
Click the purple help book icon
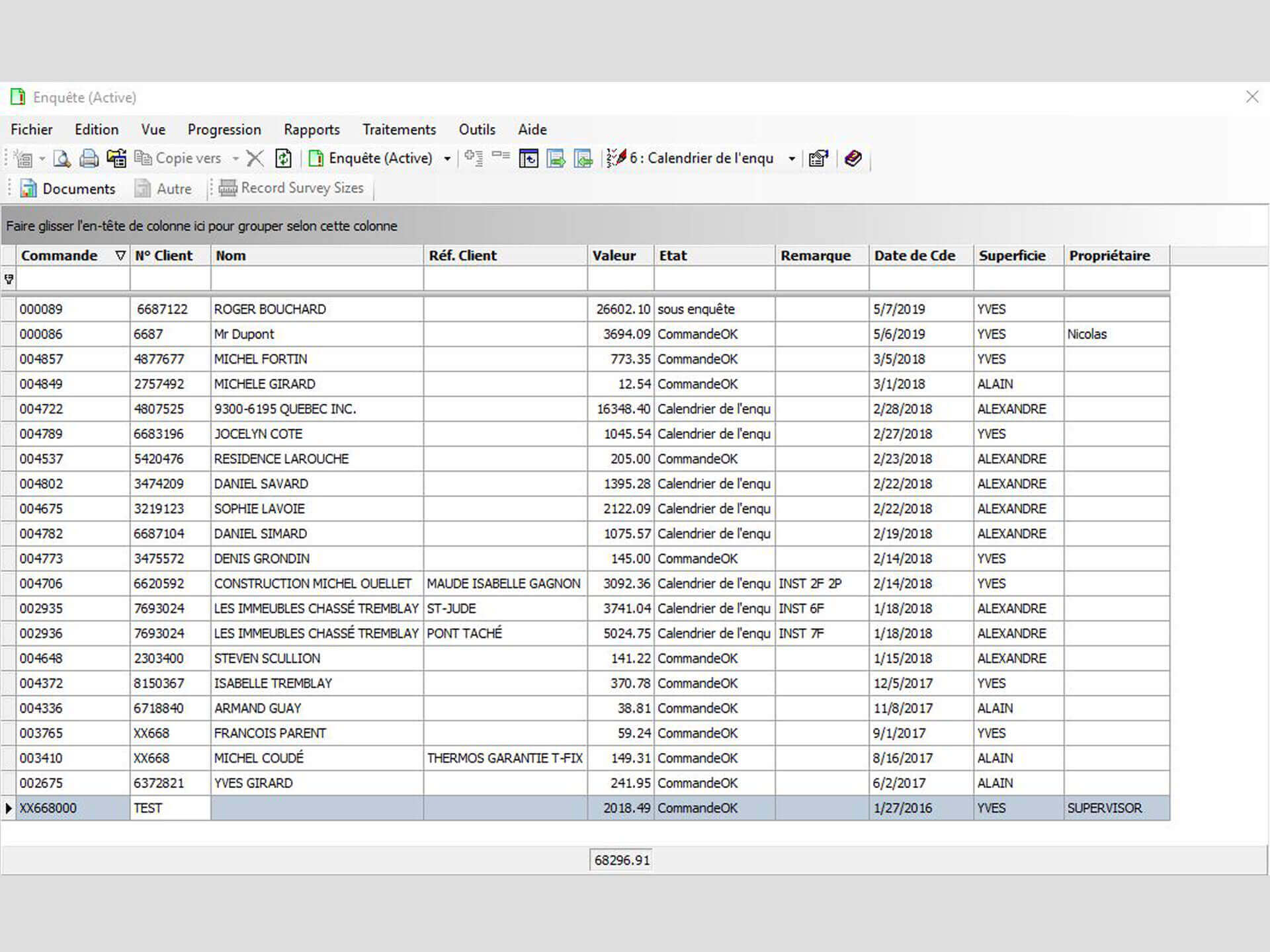click(x=853, y=159)
